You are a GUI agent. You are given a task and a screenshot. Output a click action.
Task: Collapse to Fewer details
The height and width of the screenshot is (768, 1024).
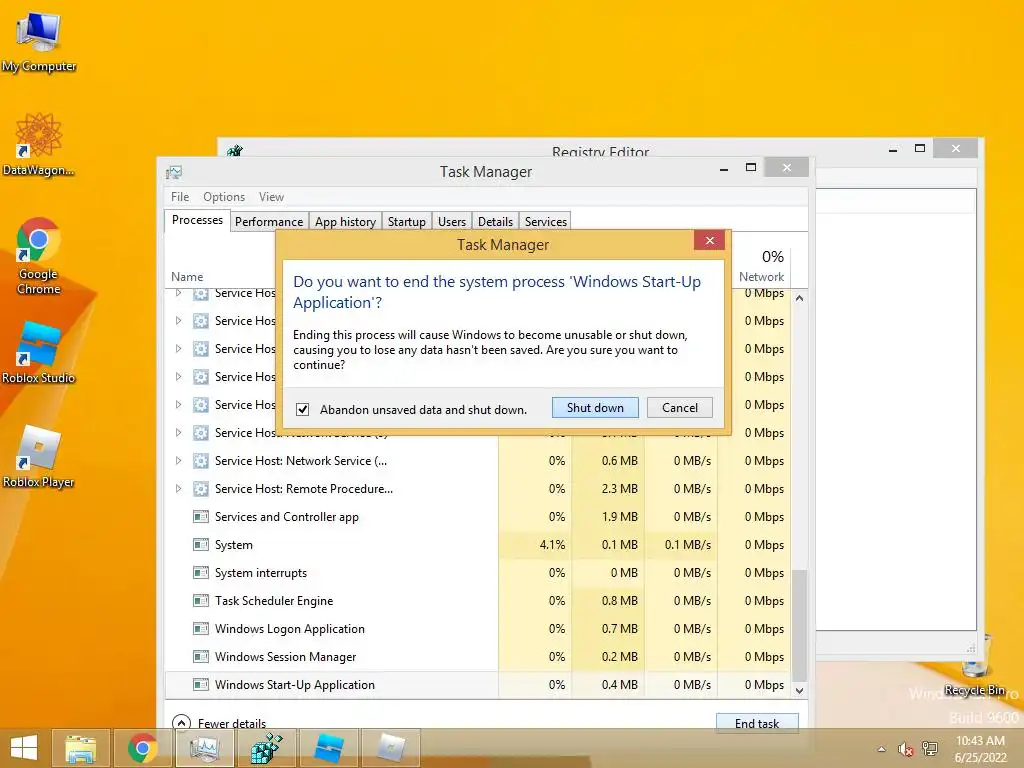[x=219, y=723]
